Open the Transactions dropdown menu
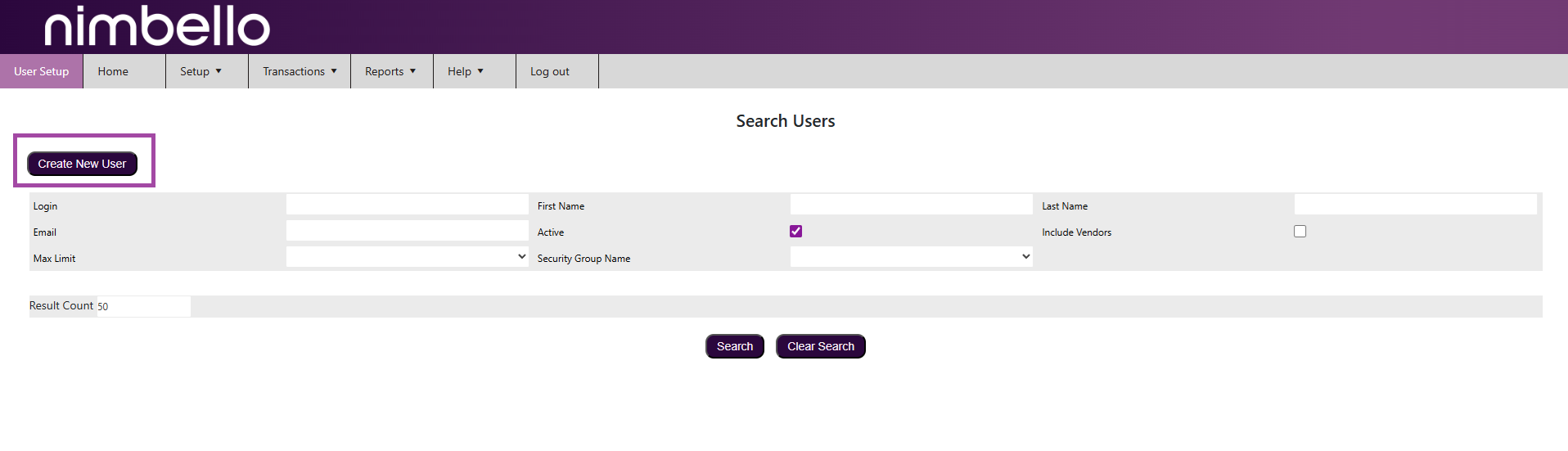Screen dimensions: 1568x451 tap(300, 71)
